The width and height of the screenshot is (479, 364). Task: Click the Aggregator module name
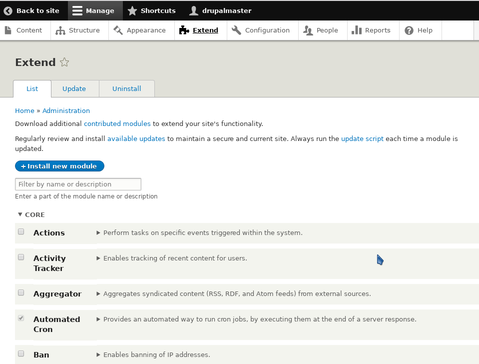57,294
